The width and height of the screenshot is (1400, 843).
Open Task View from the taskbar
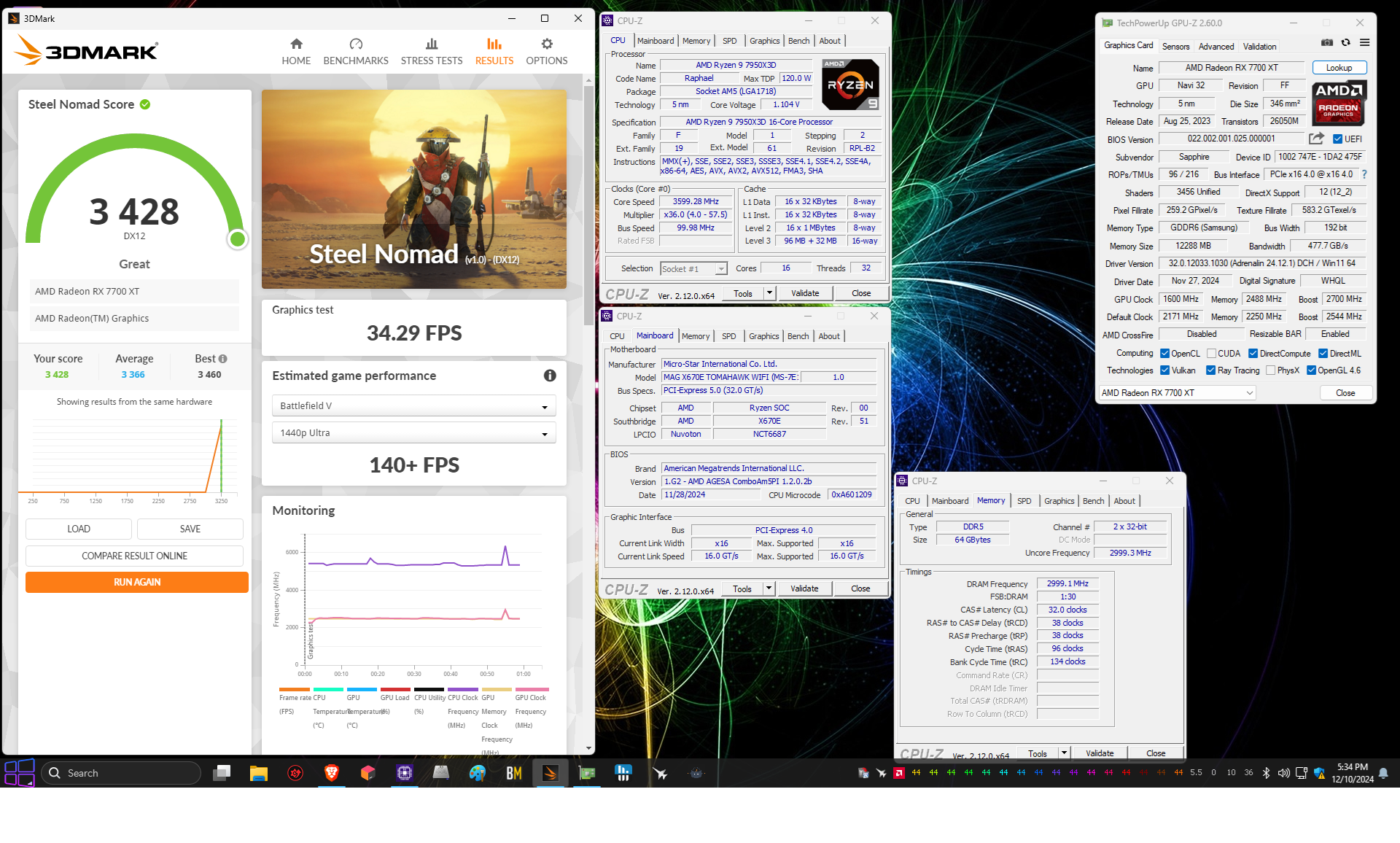click(x=222, y=773)
